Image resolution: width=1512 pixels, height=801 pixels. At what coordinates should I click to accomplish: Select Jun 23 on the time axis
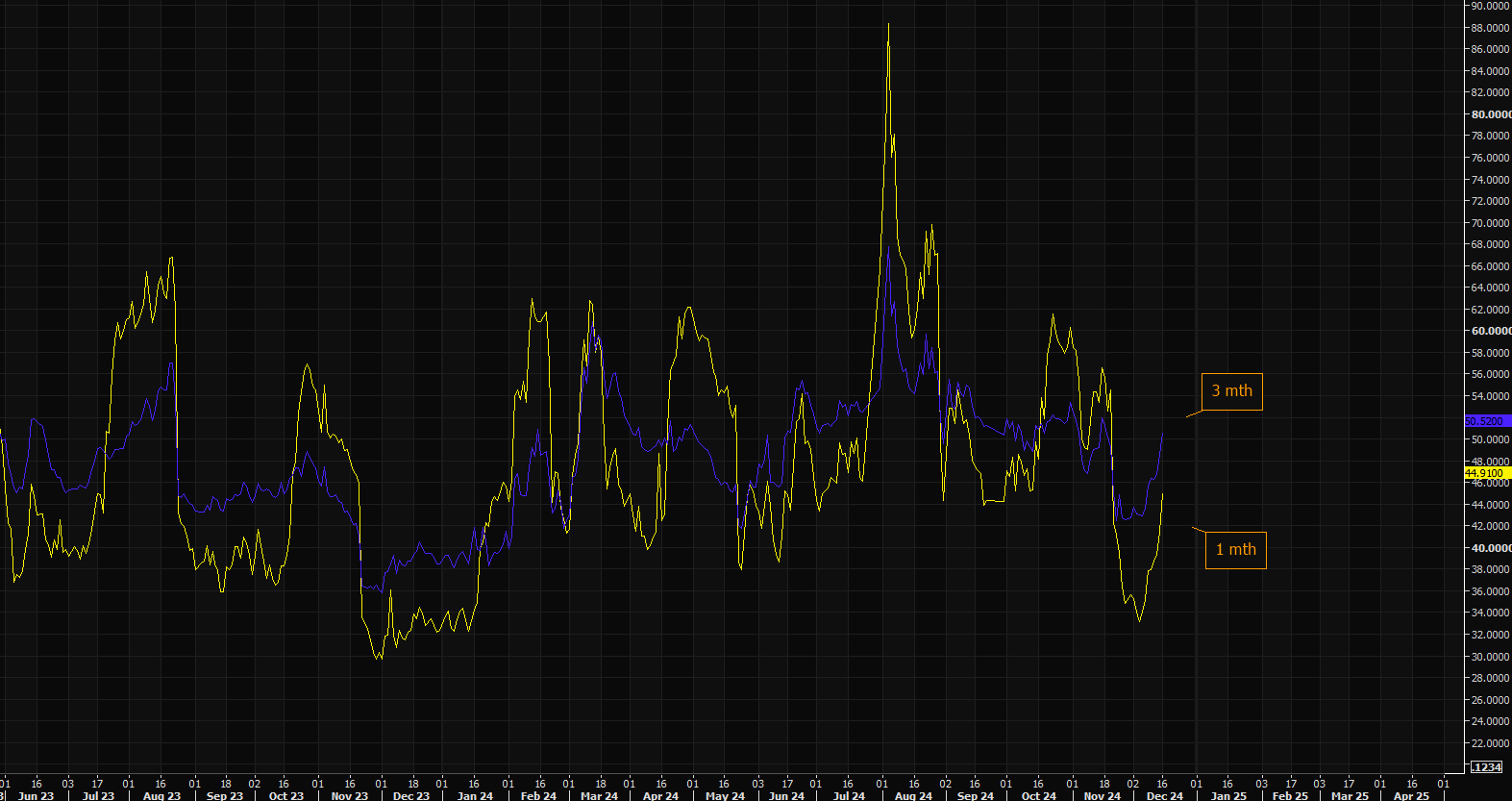pos(36,795)
